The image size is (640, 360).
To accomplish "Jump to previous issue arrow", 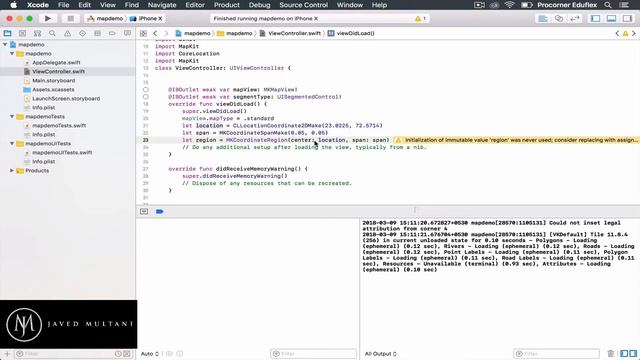I will pos(617,33).
